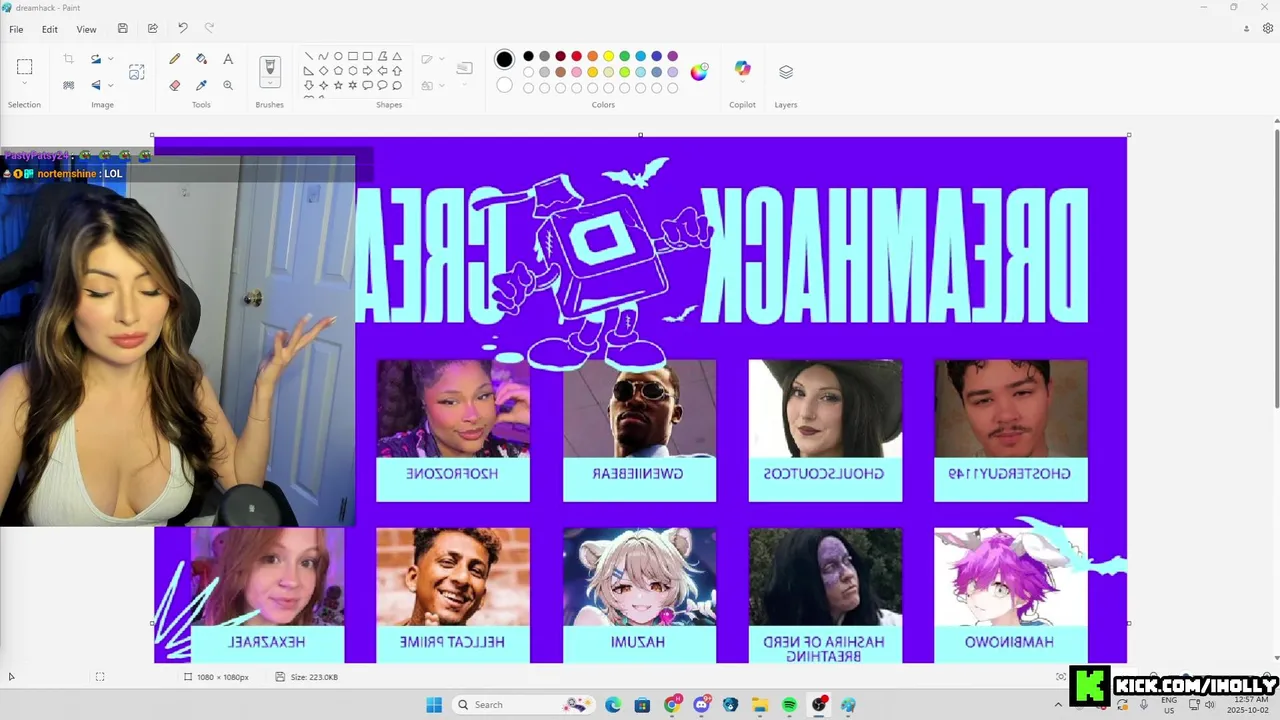Image resolution: width=1280 pixels, height=720 pixels.
Task: Pick the red color swatch
Action: tap(577, 56)
